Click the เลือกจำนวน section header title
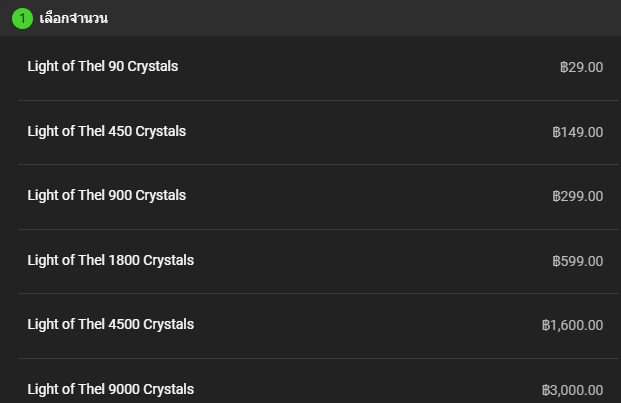This screenshot has width=621, height=403. (74, 18)
